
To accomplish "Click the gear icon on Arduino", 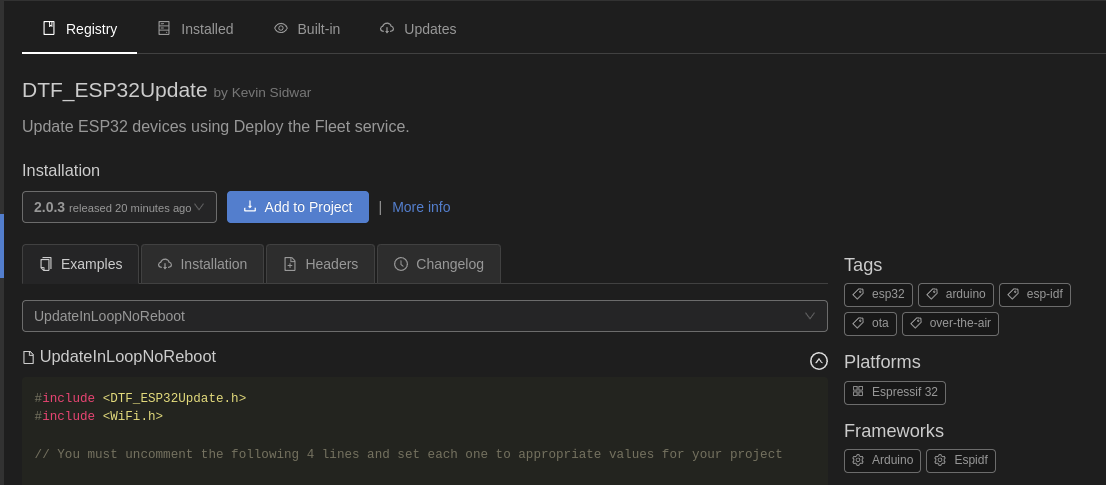I will point(858,460).
